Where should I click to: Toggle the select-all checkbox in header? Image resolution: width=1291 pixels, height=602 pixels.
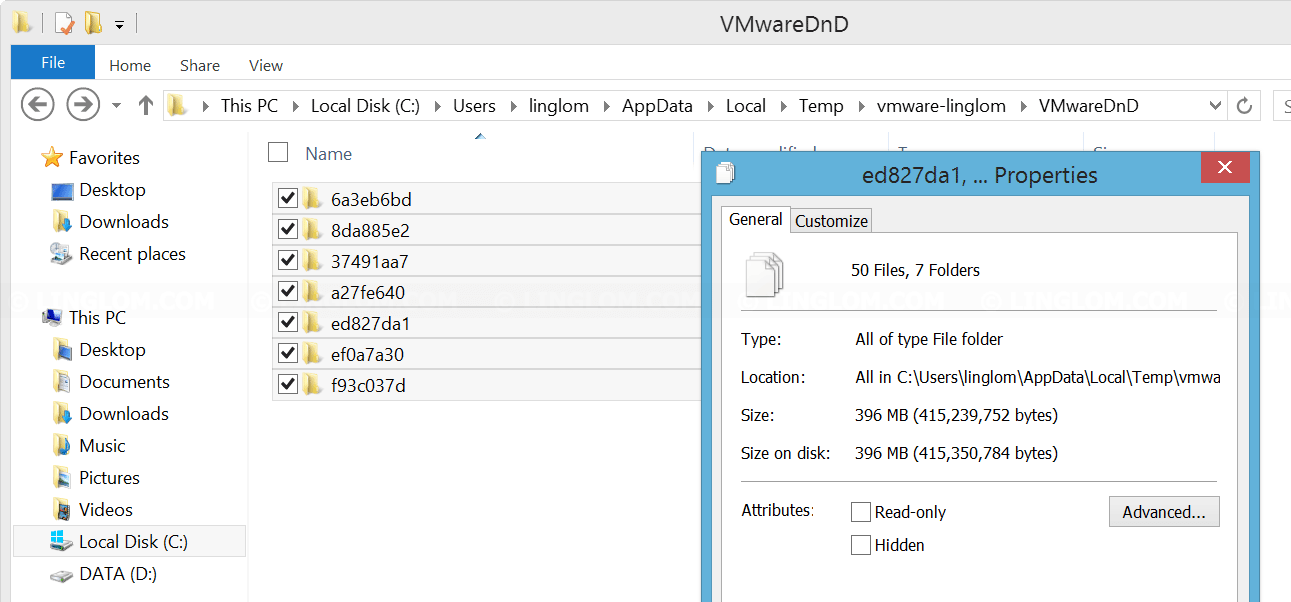[278, 152]
